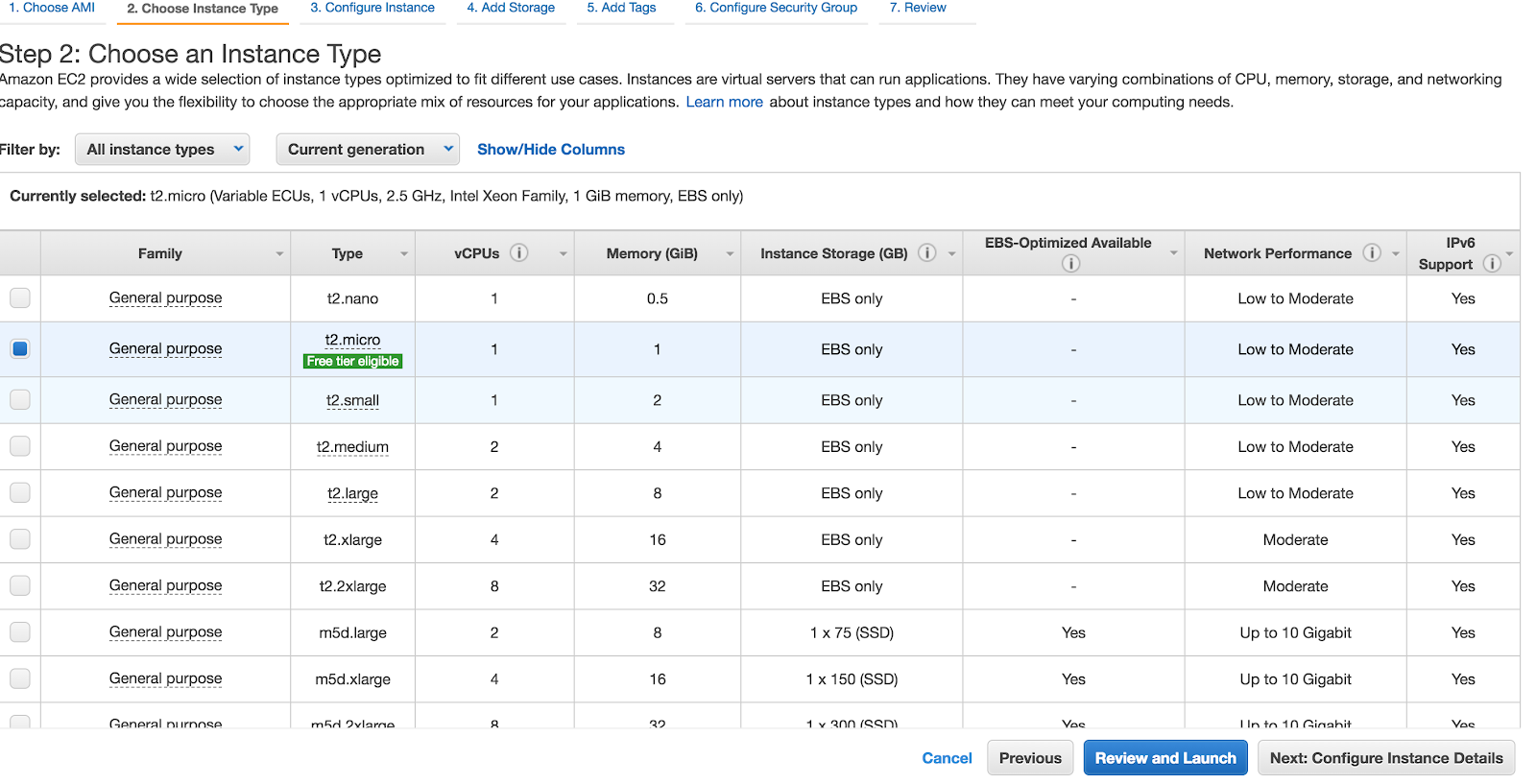Click General purpose link in t2.medium row
The height and width of the screenshot is (784, 1536).
point(165,446)
